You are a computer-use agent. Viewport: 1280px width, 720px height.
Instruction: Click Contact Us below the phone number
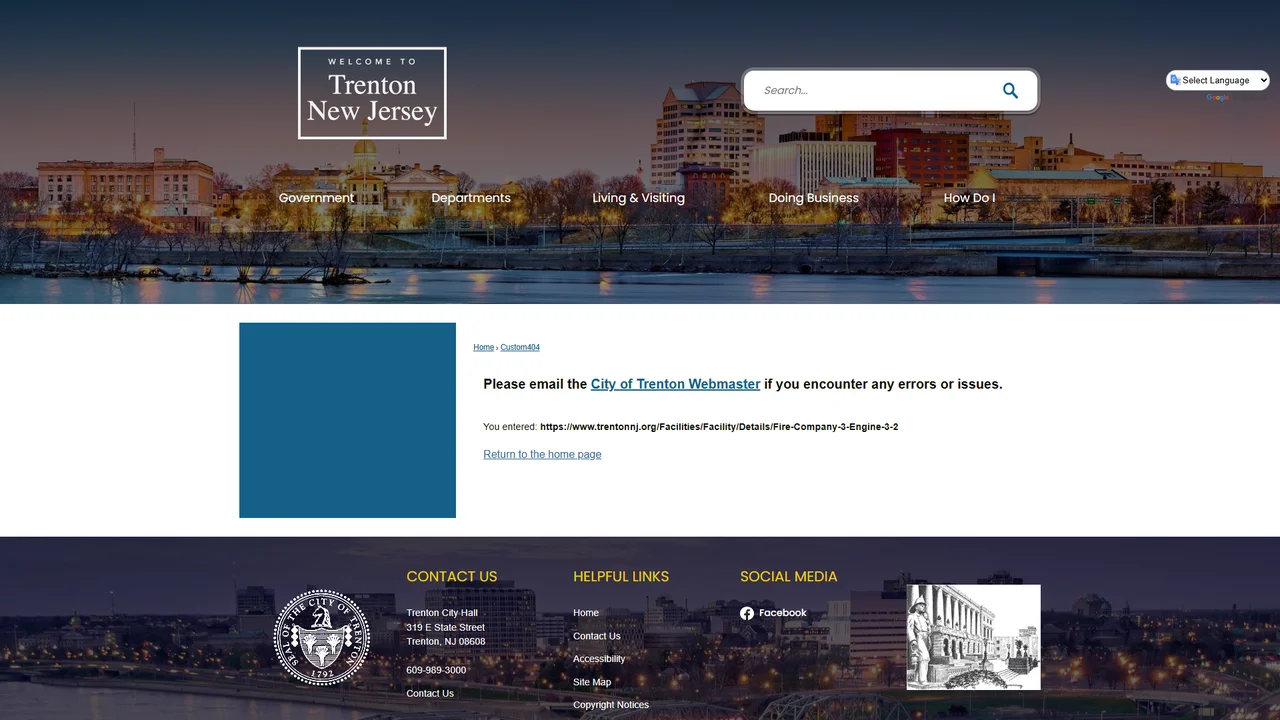pyautogui.click(x=430, y=693)
